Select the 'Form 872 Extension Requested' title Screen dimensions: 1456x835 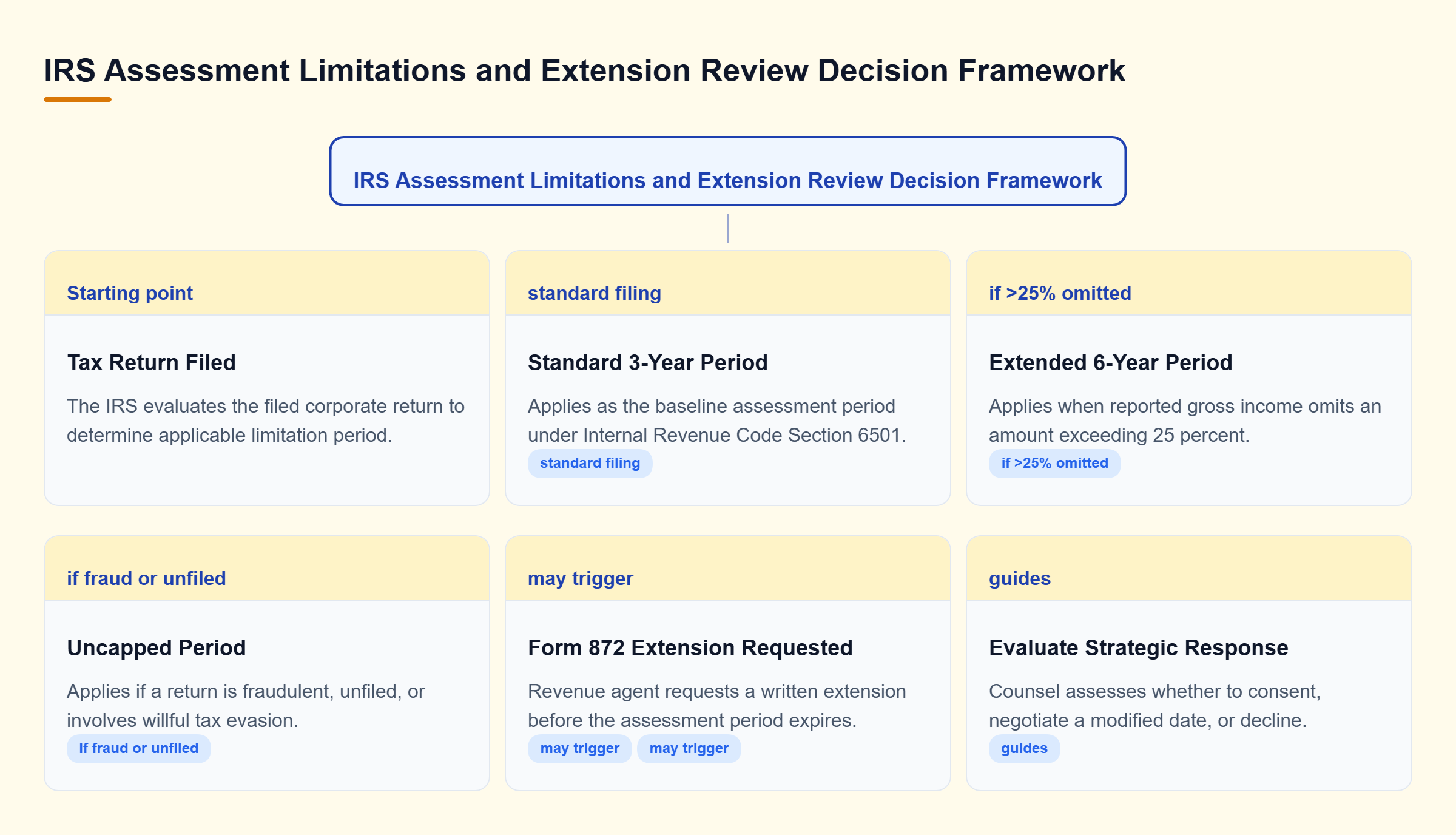[x=690, y=647]
